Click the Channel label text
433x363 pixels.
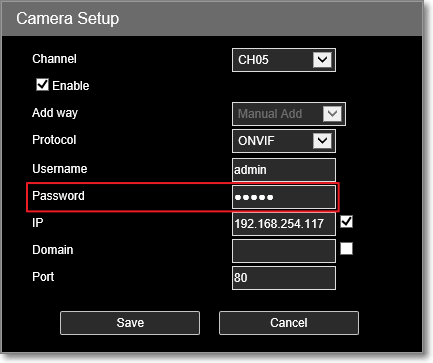pos(54,59)
